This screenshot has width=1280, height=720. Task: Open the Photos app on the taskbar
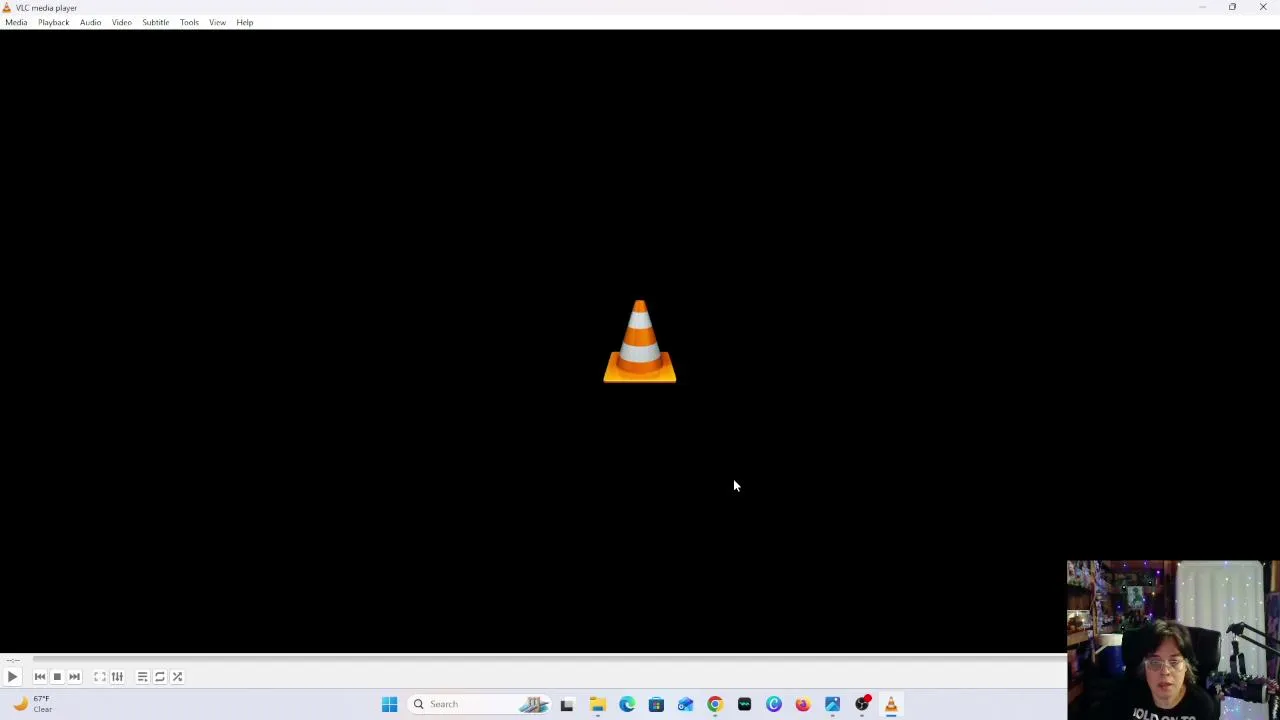[833, 704]
